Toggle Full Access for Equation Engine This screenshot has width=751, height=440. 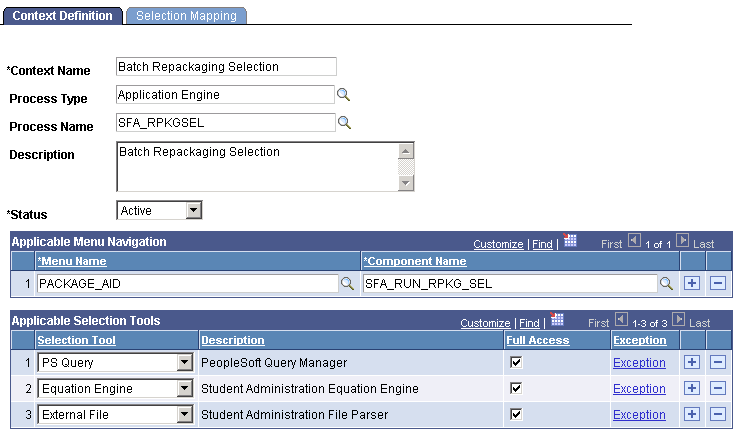(515, 388)
